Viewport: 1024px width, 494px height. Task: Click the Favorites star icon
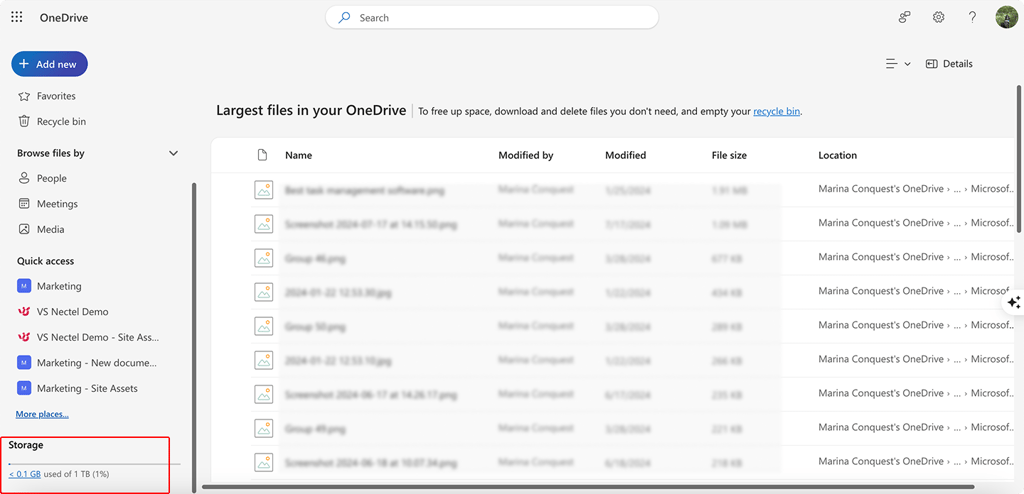click(x=24, y=96)
